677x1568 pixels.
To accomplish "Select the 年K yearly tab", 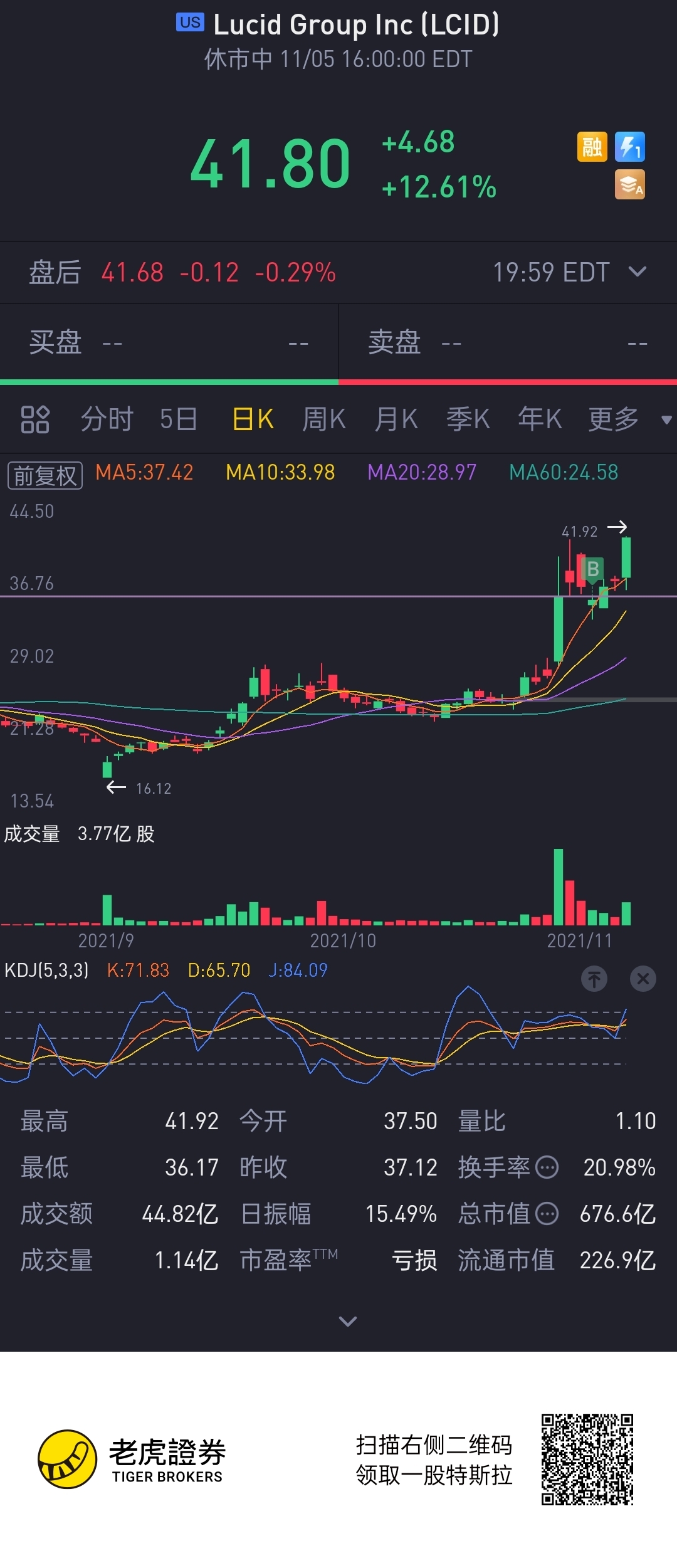I will tap(540, 419).
